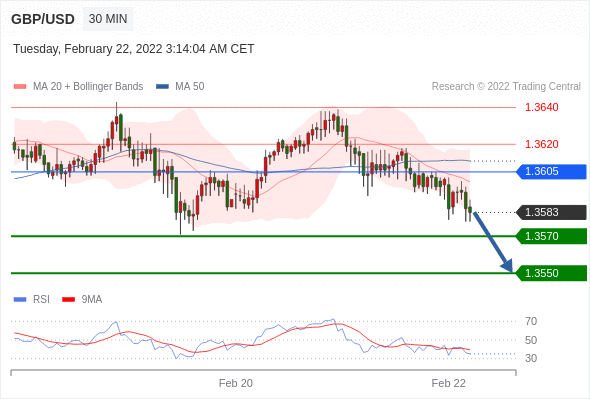Screen dimensions: 590x400
Task: Click the RSI blue legend swatch
Action: point(20,300)
